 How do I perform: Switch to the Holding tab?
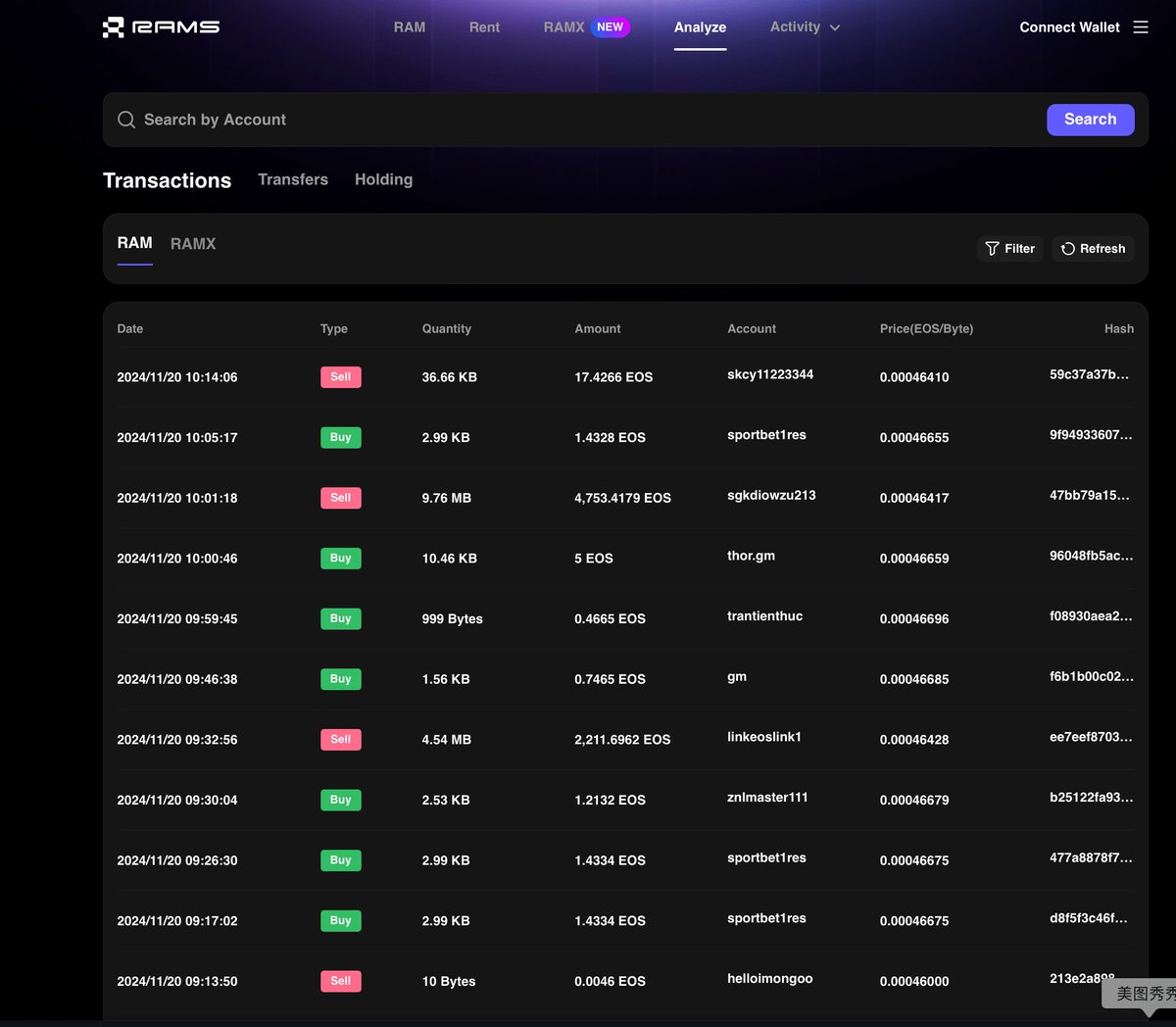point(383,179)
